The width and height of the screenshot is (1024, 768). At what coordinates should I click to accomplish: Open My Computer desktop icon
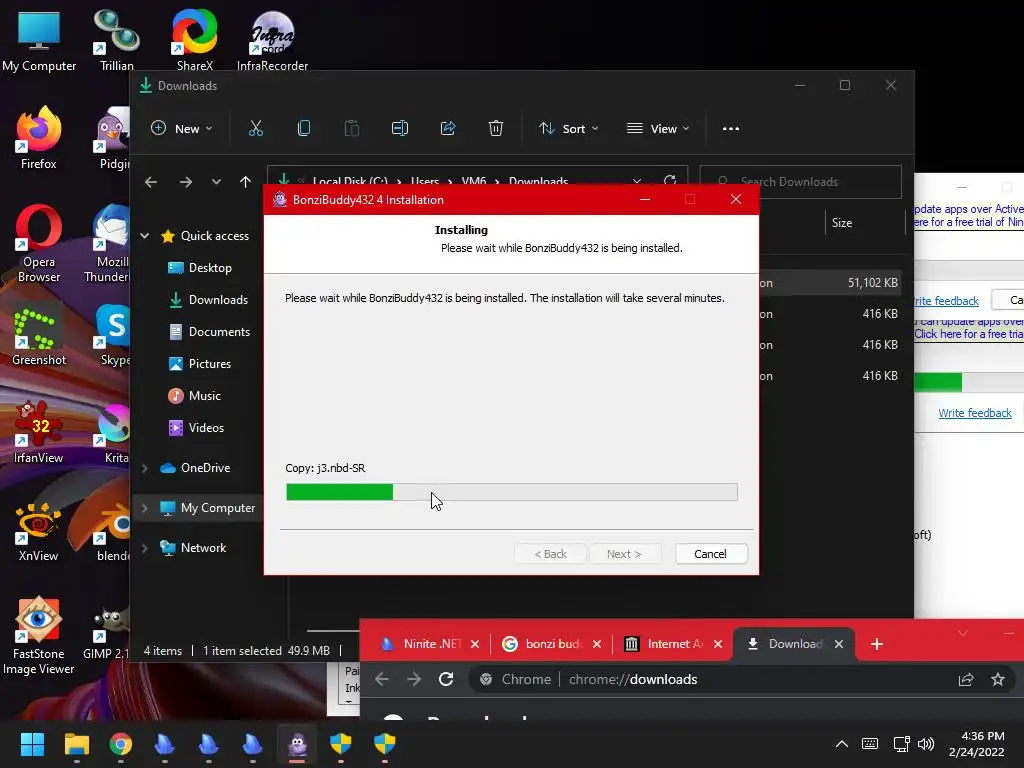tap(39, 40)
